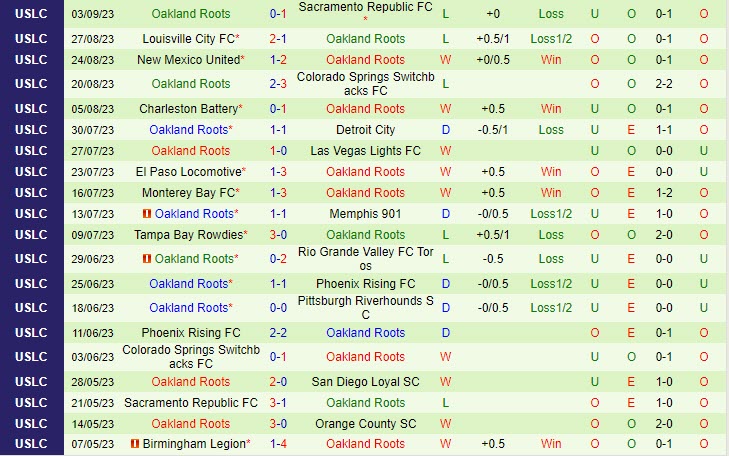Screen dimensions: 729x456
Task: Select Las Vegas Lights FC
Action: coord(366,151)
